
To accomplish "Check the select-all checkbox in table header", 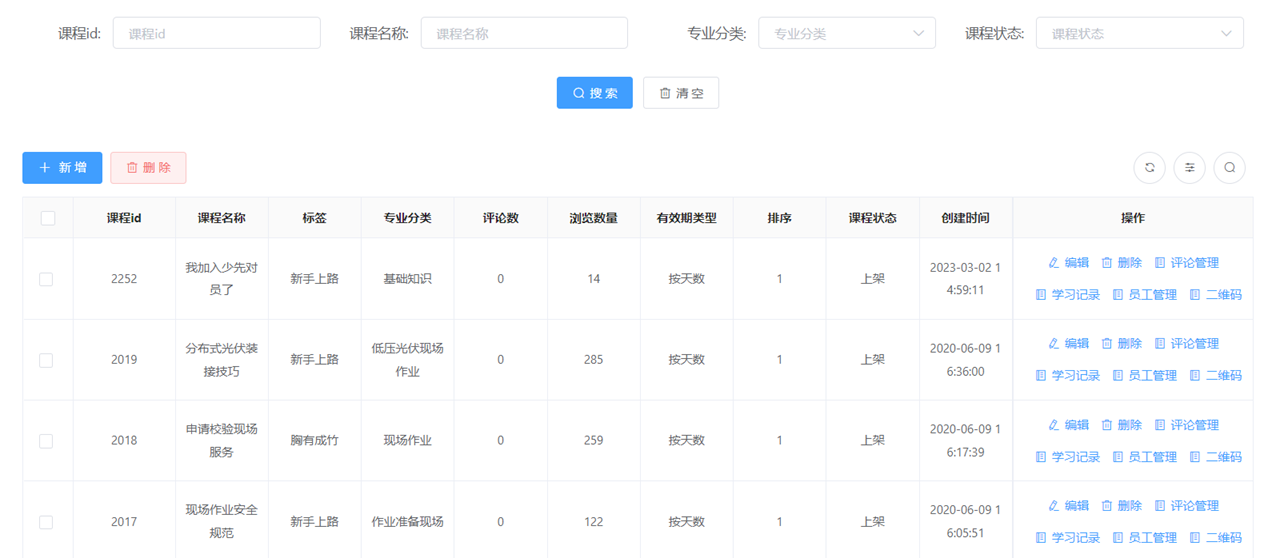I will pyautogui.click(x=48, y=218).
